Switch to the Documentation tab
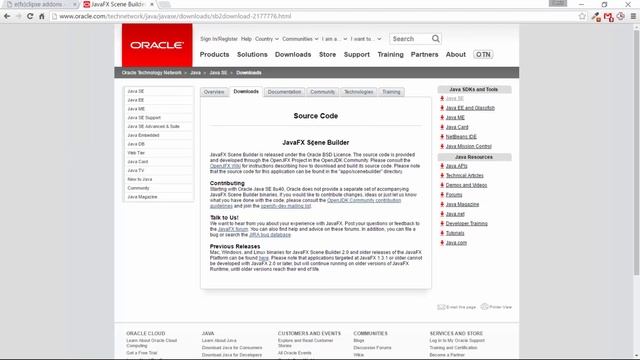This screenshot has height=360, width=640. (284, 92)
